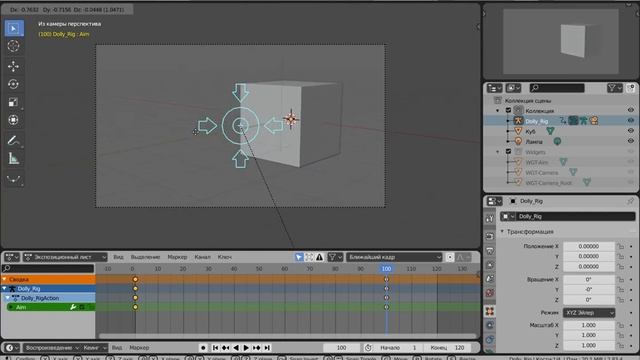Open the View Layer properties tab icon
Image resolution: width=640 pixels, height=360 pixels.
coord(490,265)
